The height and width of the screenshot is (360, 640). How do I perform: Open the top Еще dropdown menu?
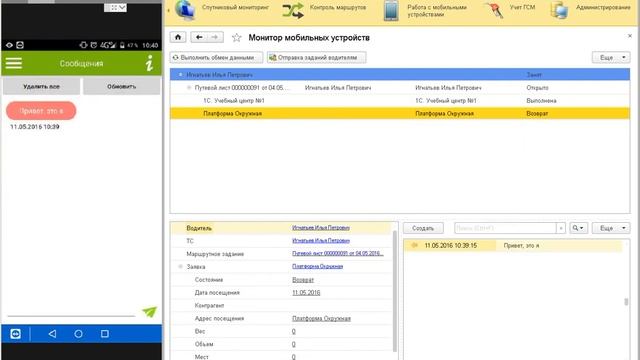pos(611,58)
